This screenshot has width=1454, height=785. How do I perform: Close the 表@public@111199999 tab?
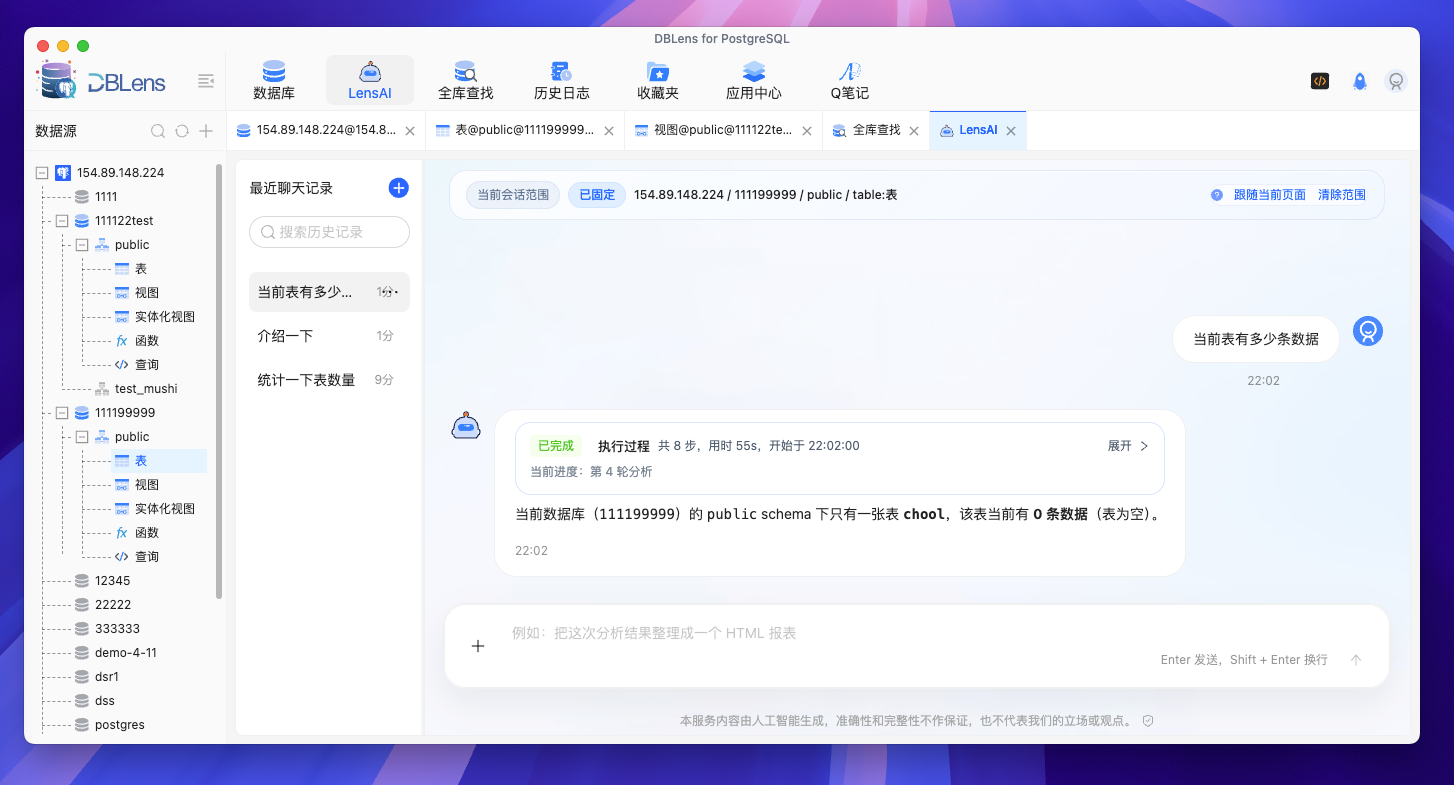pos(607,131)
